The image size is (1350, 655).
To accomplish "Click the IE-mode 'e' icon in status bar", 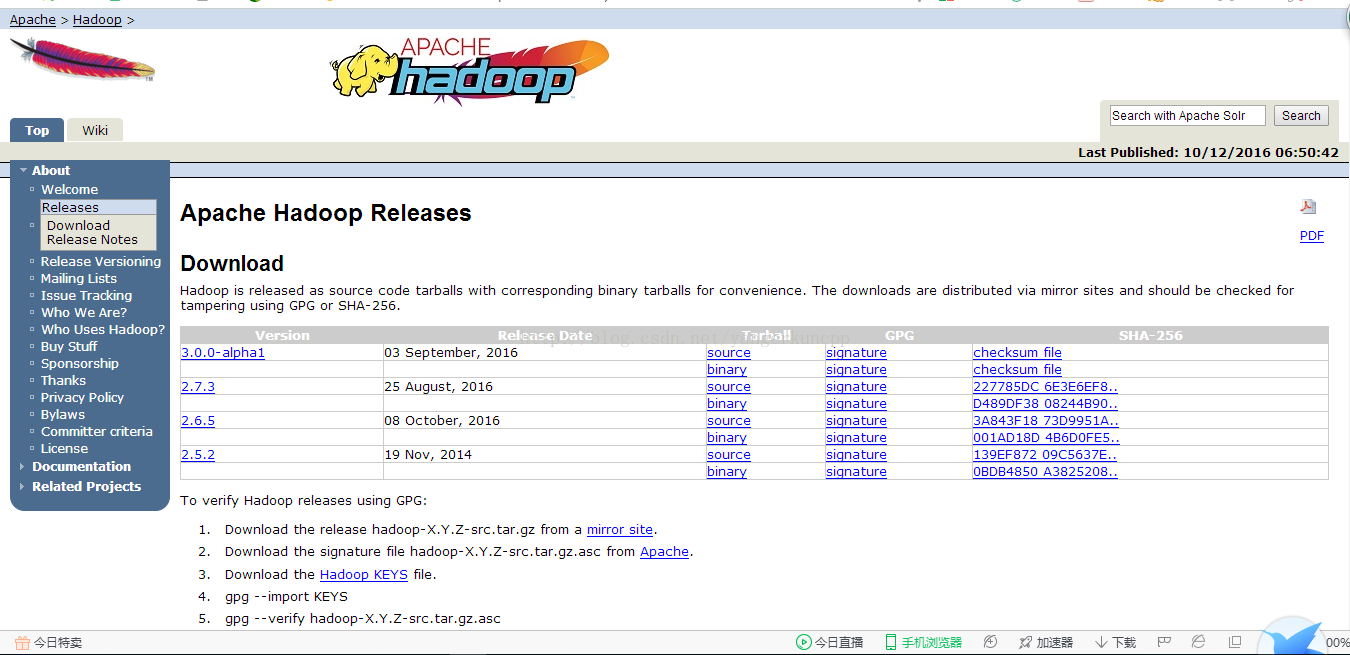I will (x=1198, y=642).
